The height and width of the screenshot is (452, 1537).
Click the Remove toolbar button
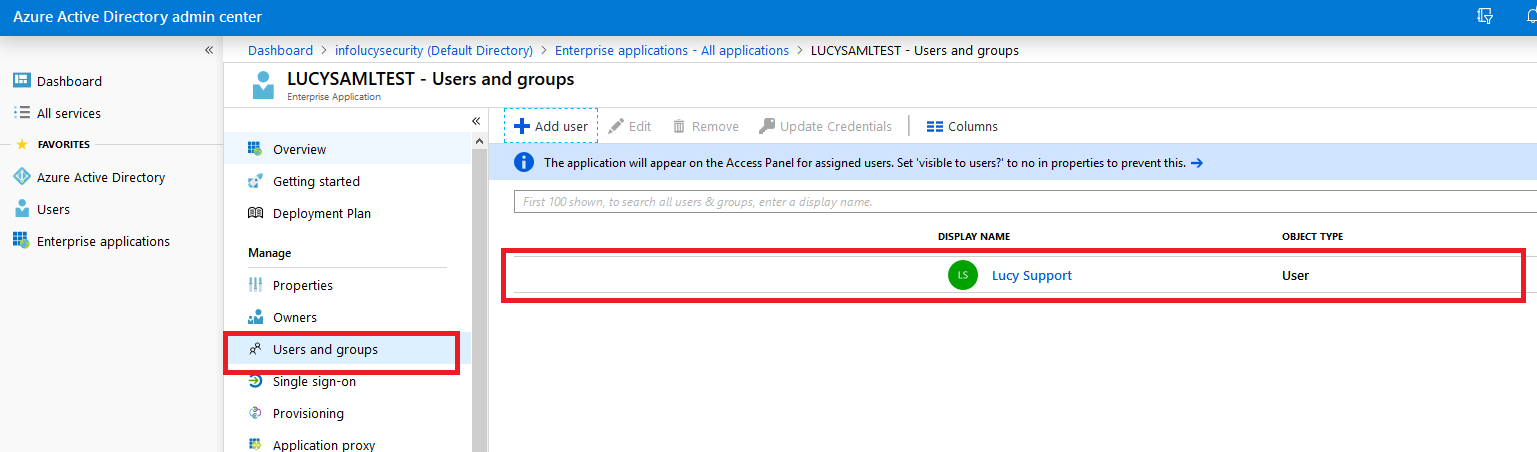tap(706, 126)
